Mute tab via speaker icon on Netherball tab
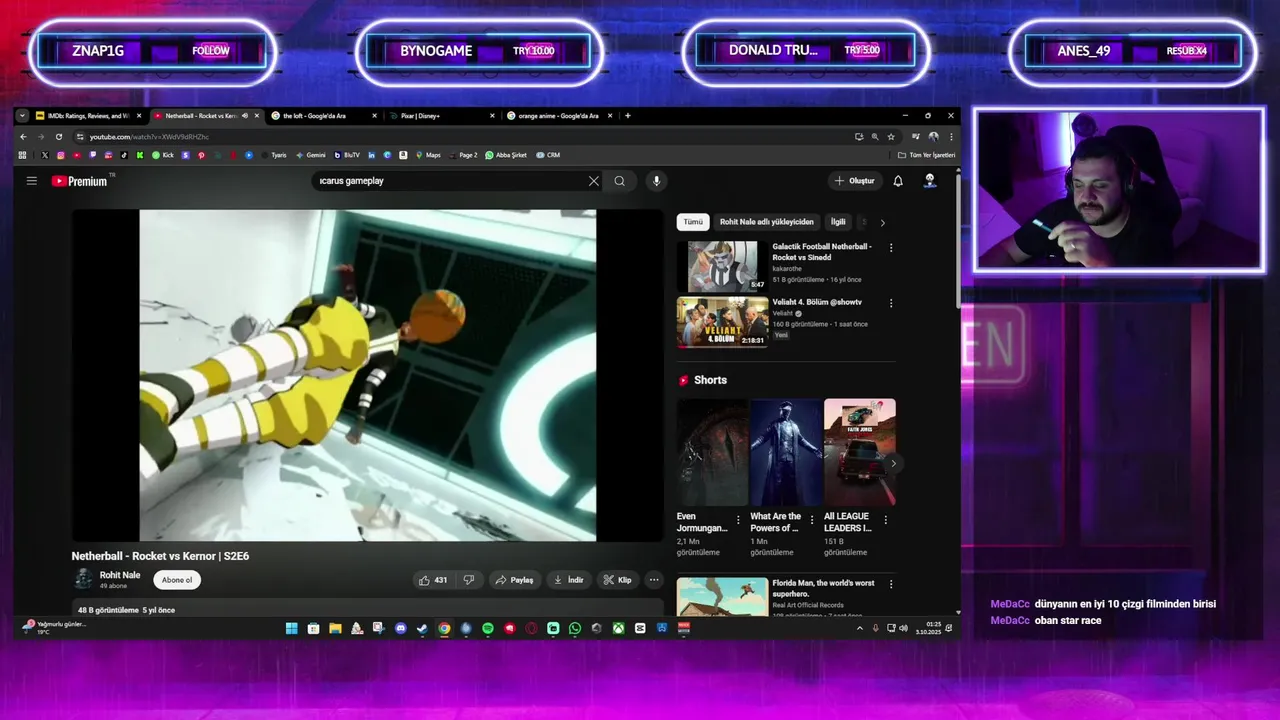 [244, 116]
